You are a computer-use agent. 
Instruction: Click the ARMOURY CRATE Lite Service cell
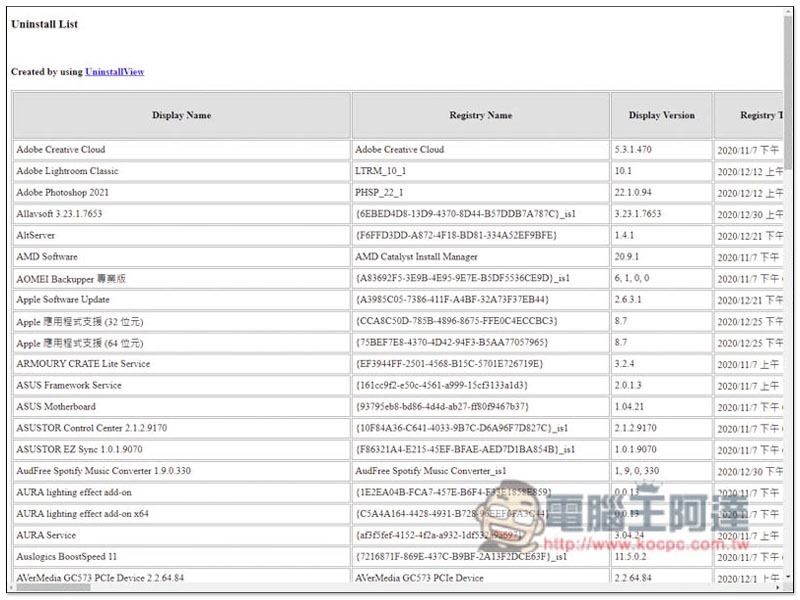click(x=182, y=364)
